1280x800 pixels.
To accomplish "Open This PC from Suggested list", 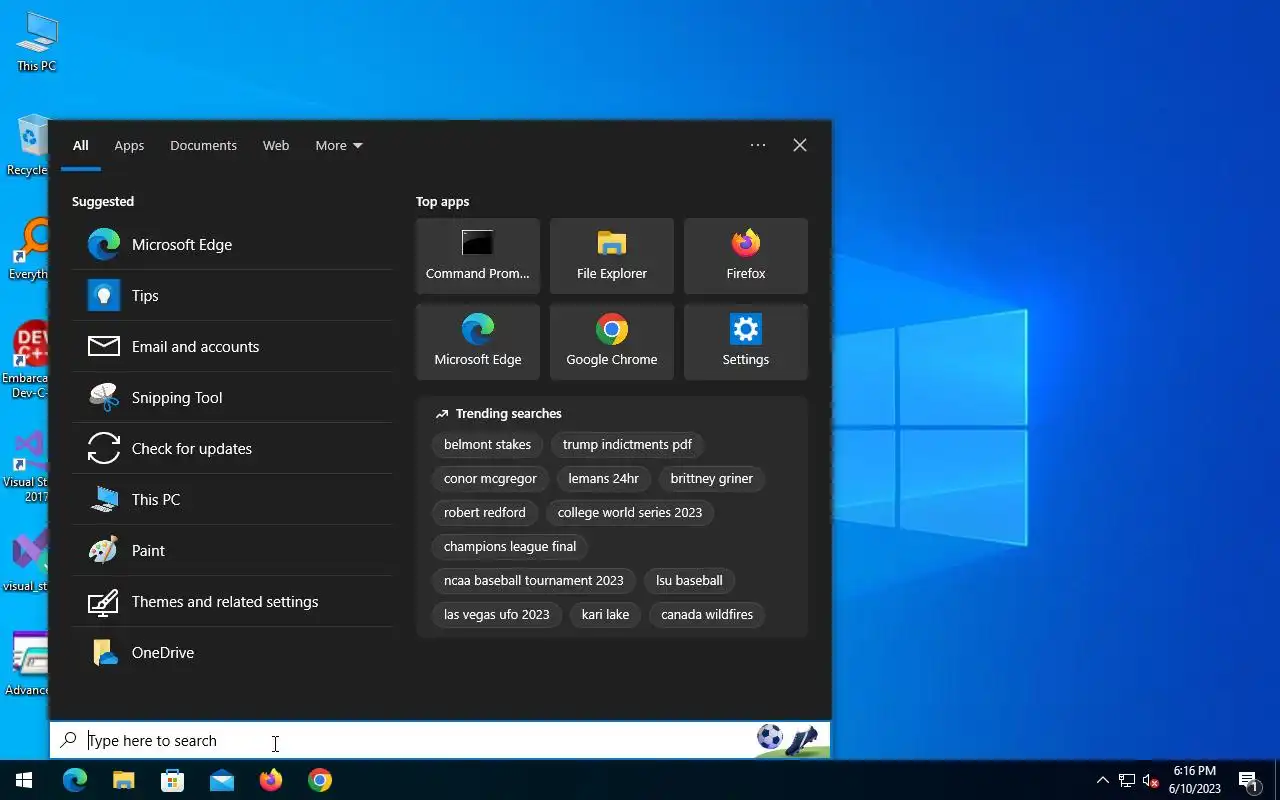I will (232, 499).
